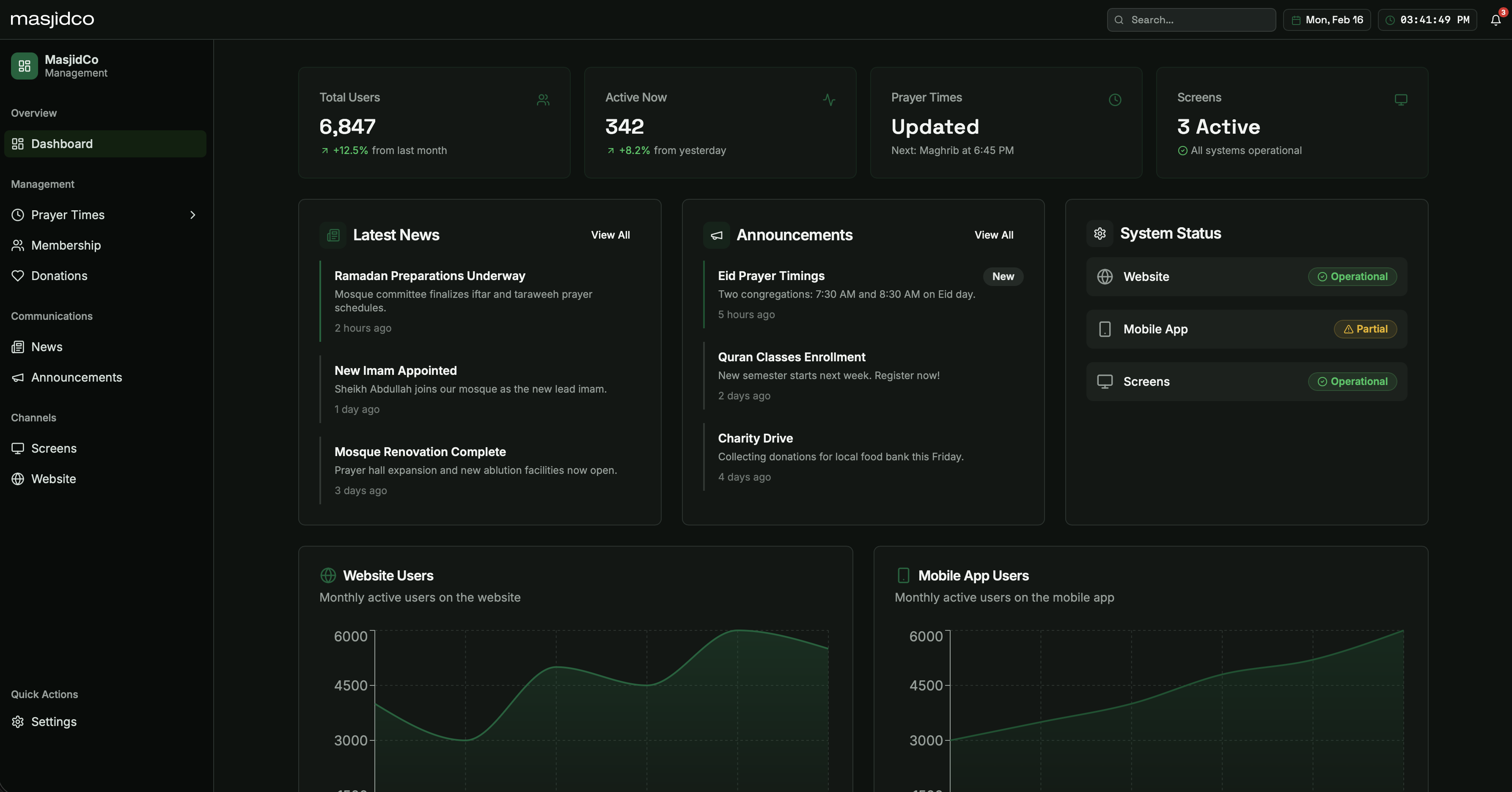
Task: Click the Announcements megaphone header icon
Action: pos(716,235)
